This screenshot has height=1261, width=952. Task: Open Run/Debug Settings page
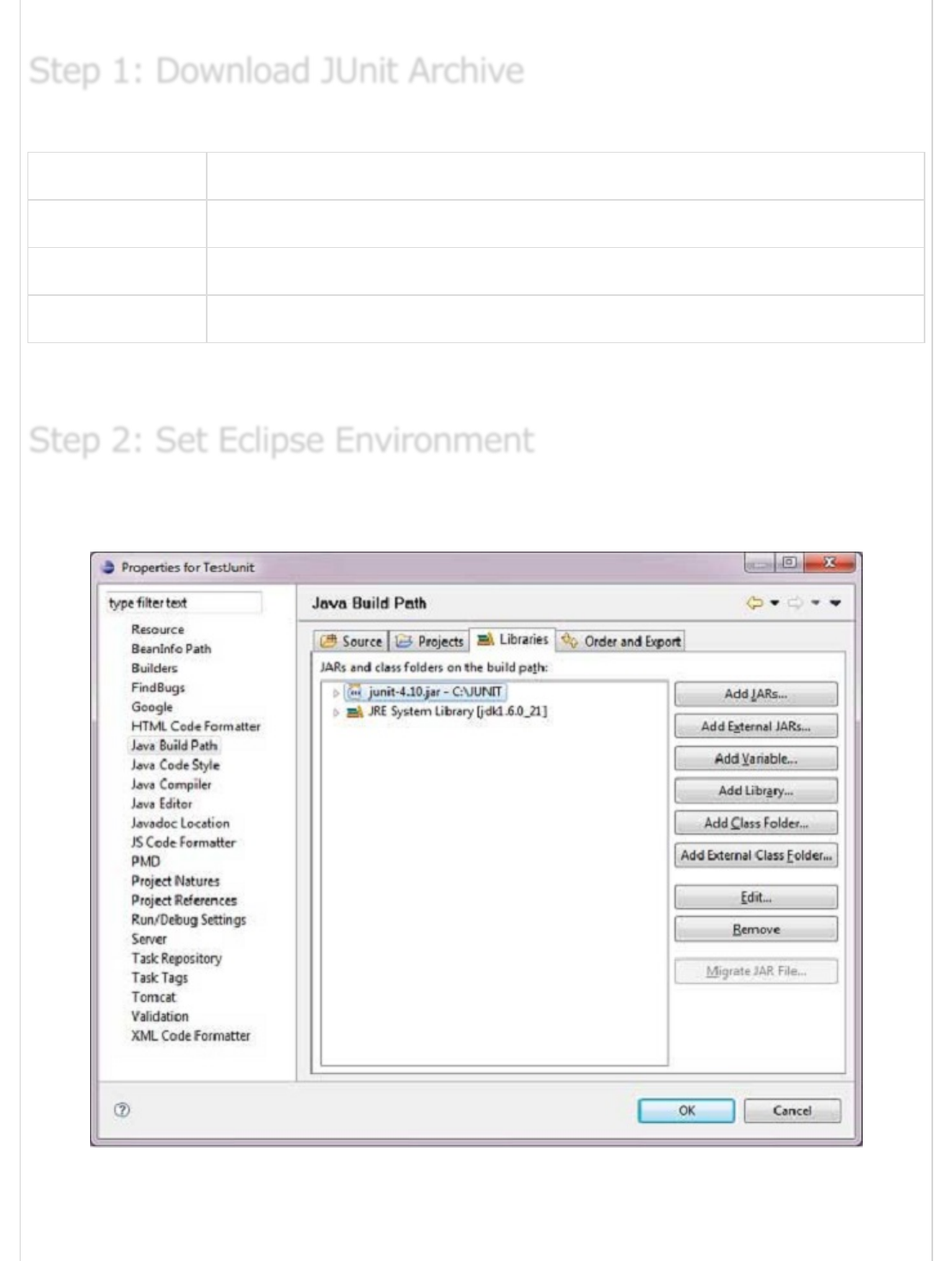coord(189,920)
